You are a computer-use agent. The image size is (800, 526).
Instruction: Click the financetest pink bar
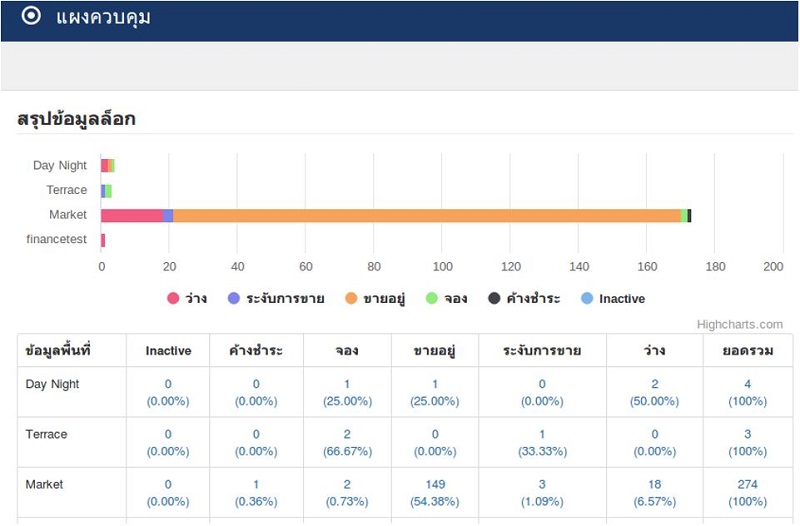[103, 240]
